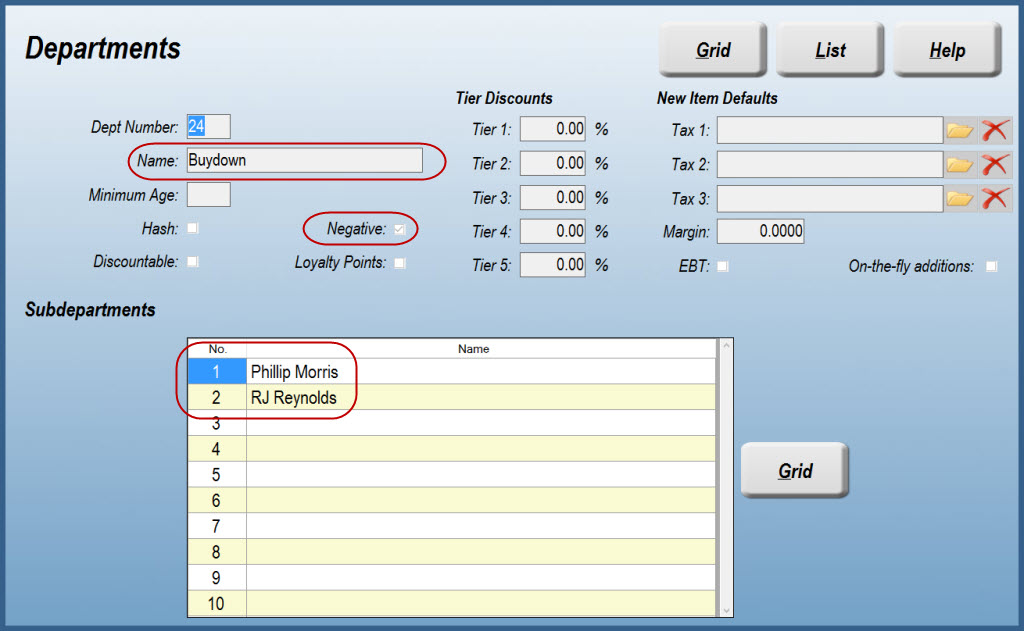
Task: Click the Tax 1 text field
Action: [x=830, y=131]
